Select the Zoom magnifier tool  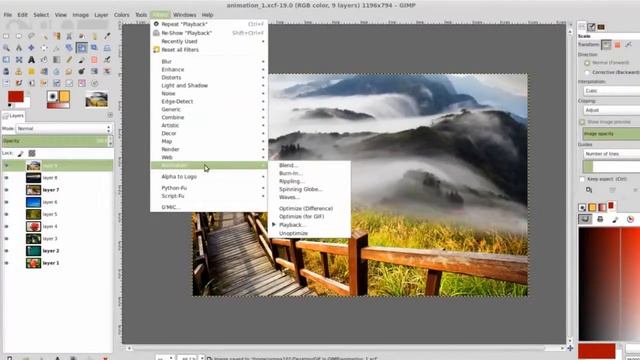[6, 48]
